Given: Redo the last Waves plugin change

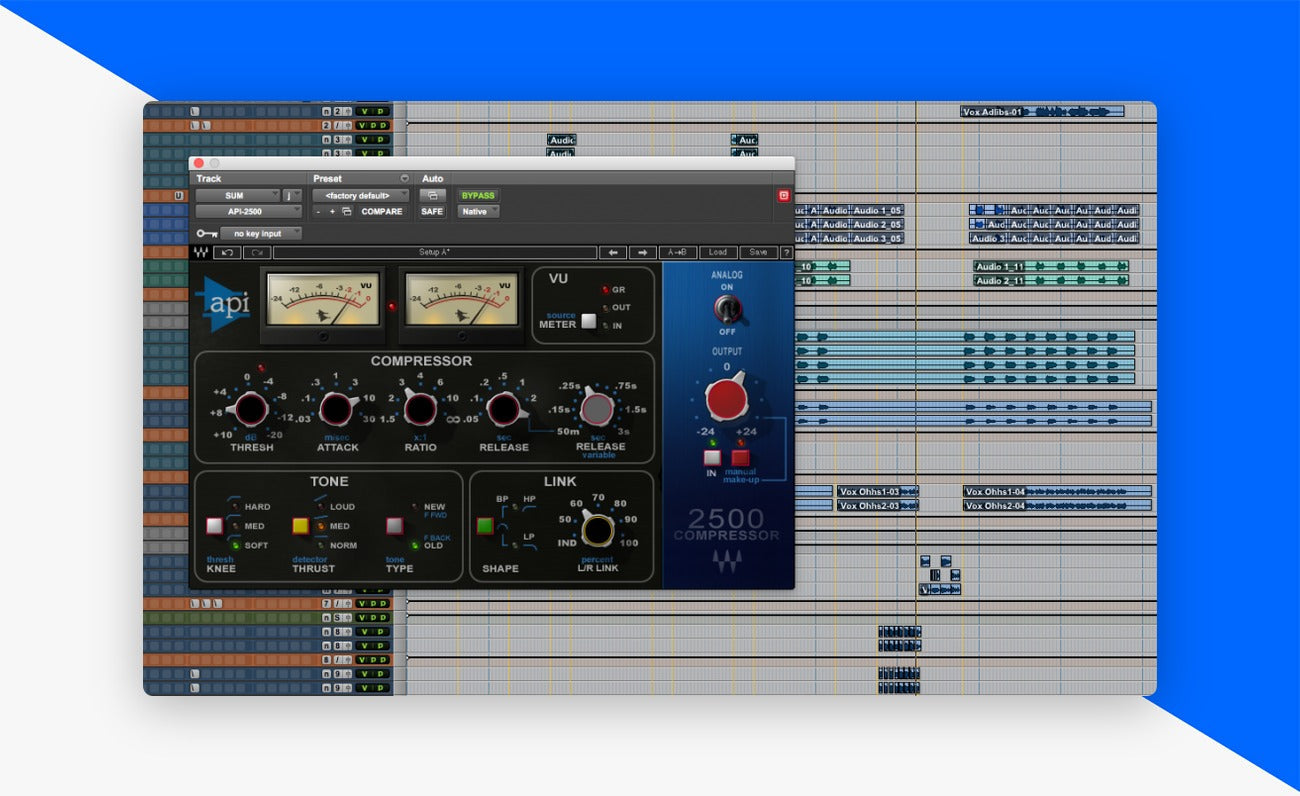Looking at the screenshot, I should tap(257, 253).
